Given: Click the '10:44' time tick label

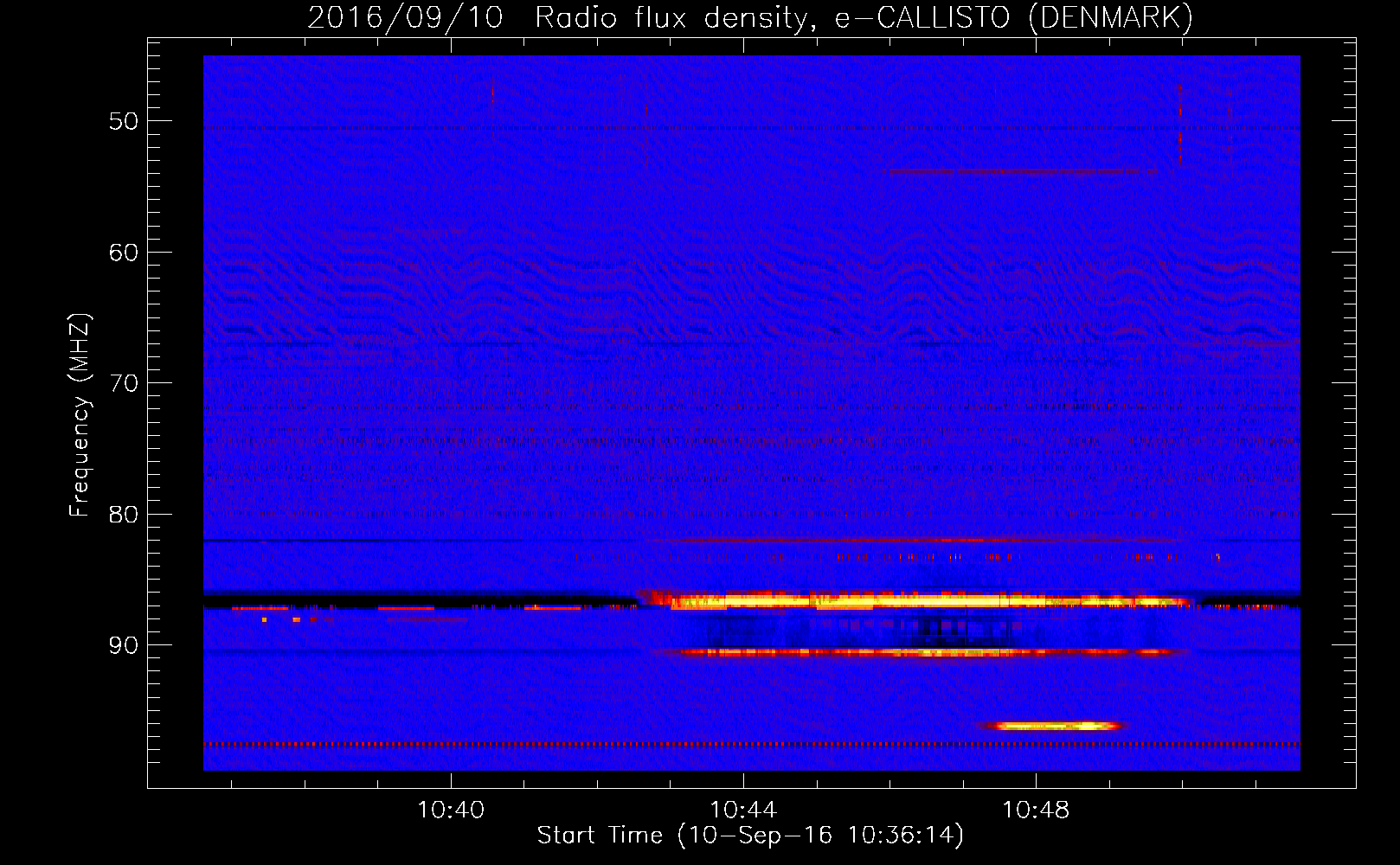Looking at the screenshot, I should [743, 811].
